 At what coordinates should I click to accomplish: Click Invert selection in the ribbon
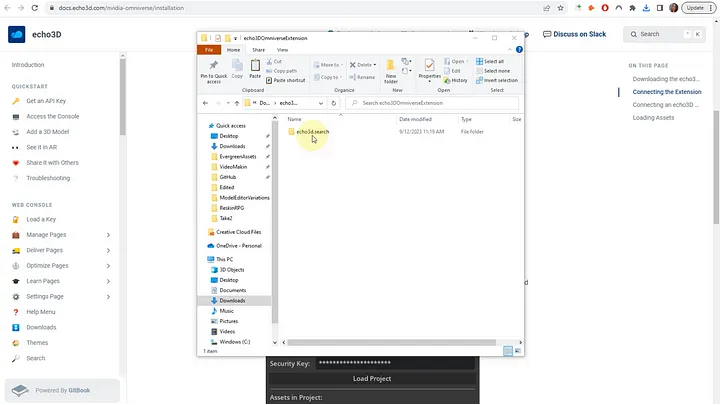click(x=497, y=80)
